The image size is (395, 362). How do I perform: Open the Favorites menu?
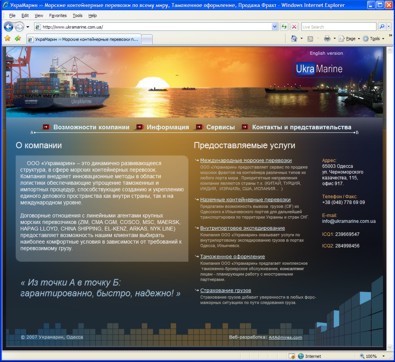point(58,16)
